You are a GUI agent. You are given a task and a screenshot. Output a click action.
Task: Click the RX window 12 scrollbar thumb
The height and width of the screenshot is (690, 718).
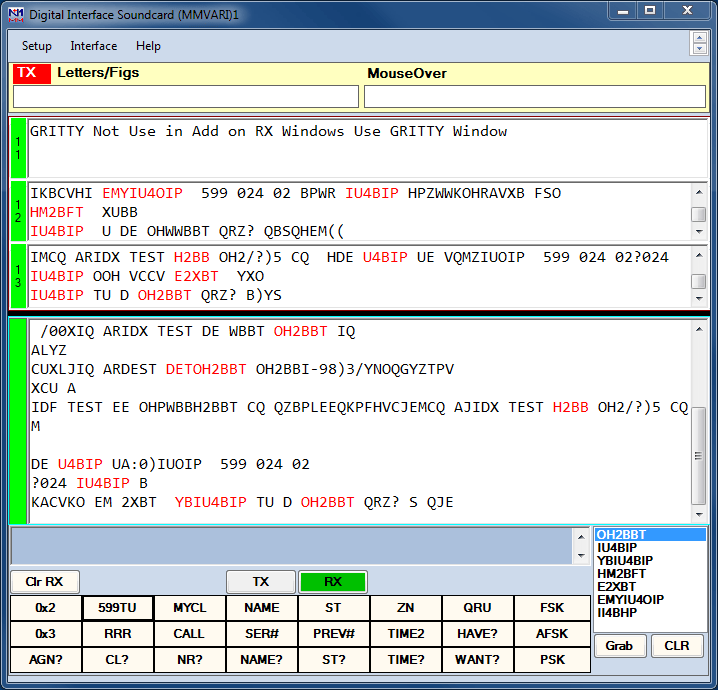(x=698, y=214)
